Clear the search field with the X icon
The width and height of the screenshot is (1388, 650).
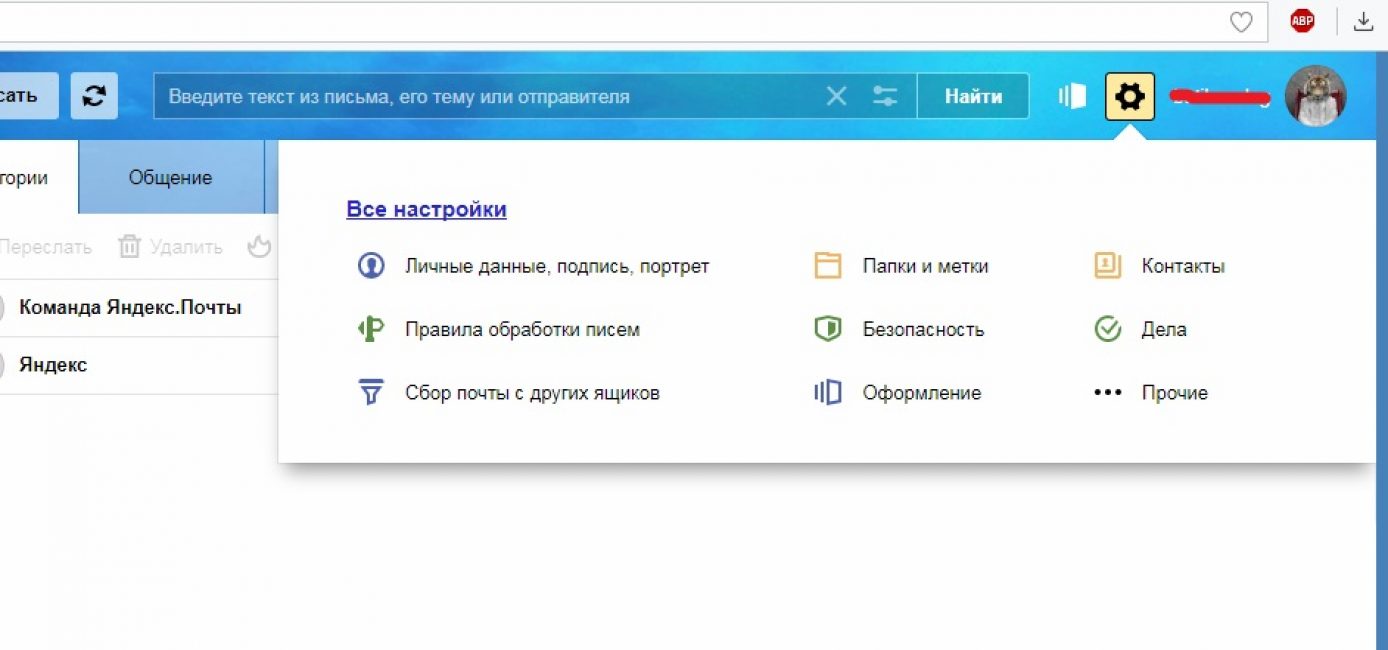tap(836, 96)
